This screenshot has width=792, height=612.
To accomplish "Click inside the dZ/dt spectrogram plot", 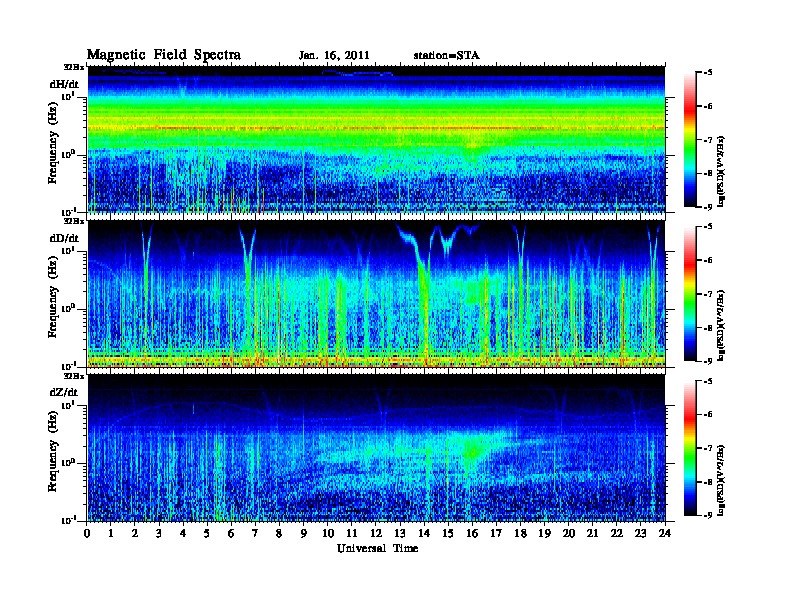I will (x=376, y=447).
